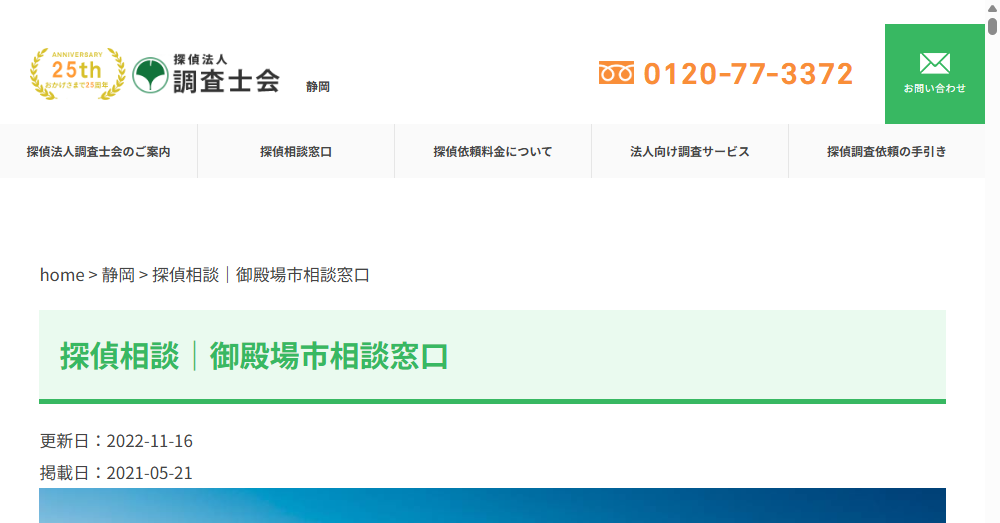Follow the 静岡 breadcrumb link
Screen dimensions: 1000x523
click(118, 275)
